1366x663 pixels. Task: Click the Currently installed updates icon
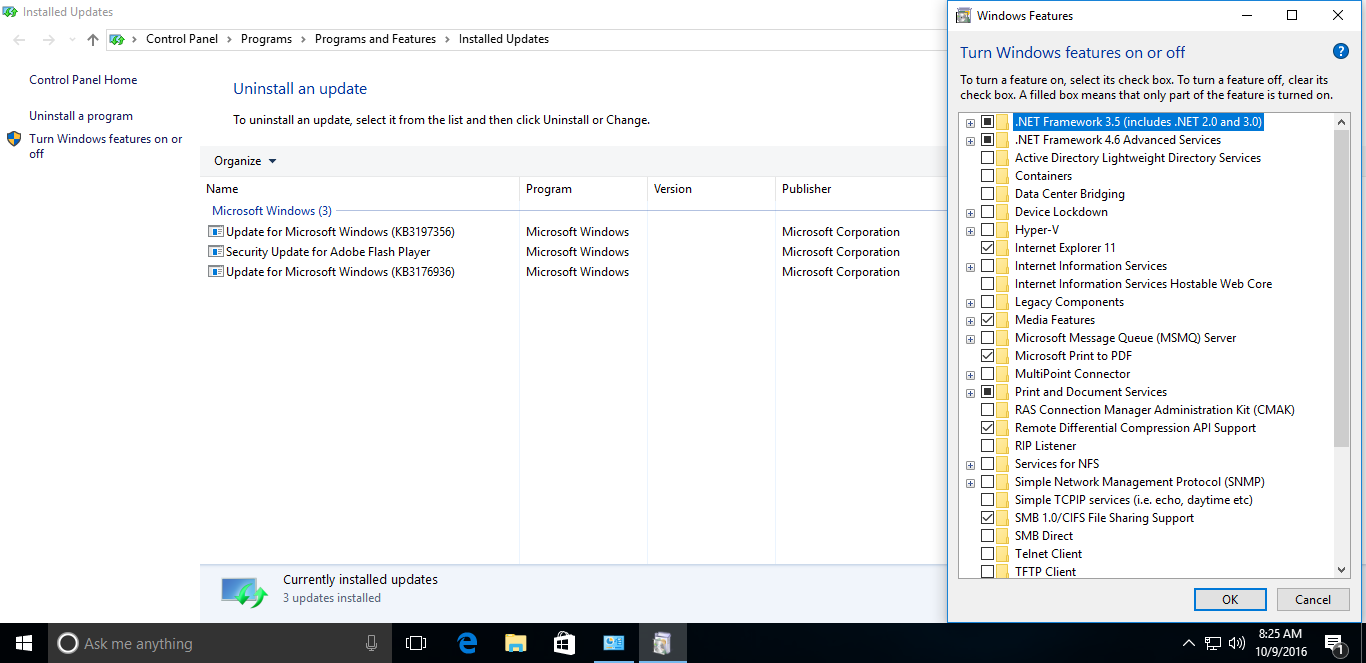(245, 591)
